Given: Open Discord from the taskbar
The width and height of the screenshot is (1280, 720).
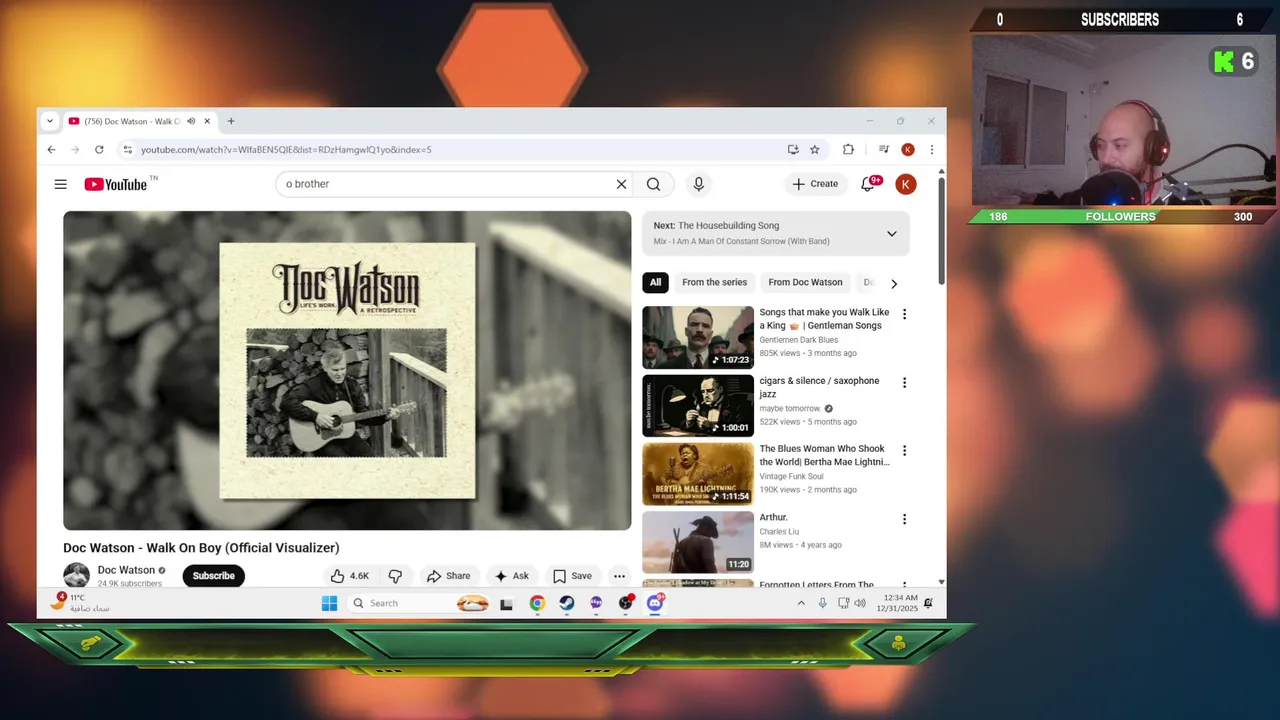Looking at the screenshot, I should point(655,603).
